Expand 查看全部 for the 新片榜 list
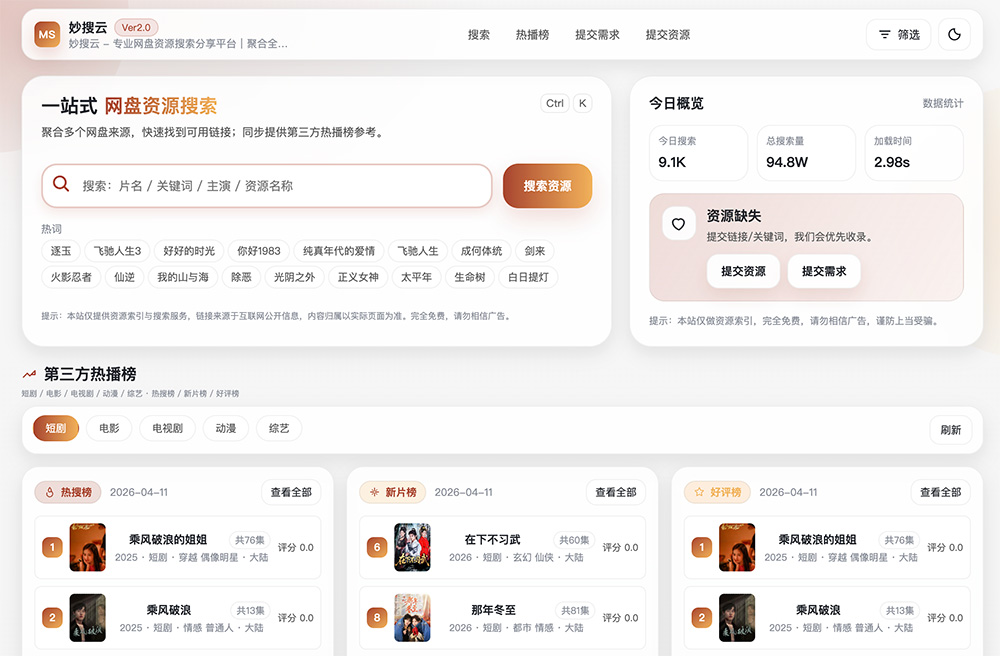 616,492
